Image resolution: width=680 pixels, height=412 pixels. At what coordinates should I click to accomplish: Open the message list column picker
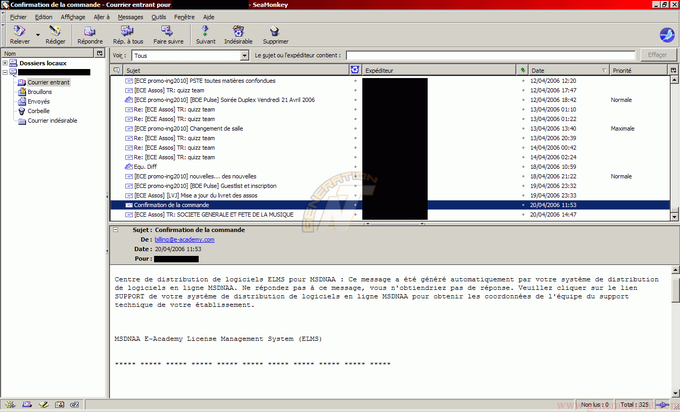point(673,70)
